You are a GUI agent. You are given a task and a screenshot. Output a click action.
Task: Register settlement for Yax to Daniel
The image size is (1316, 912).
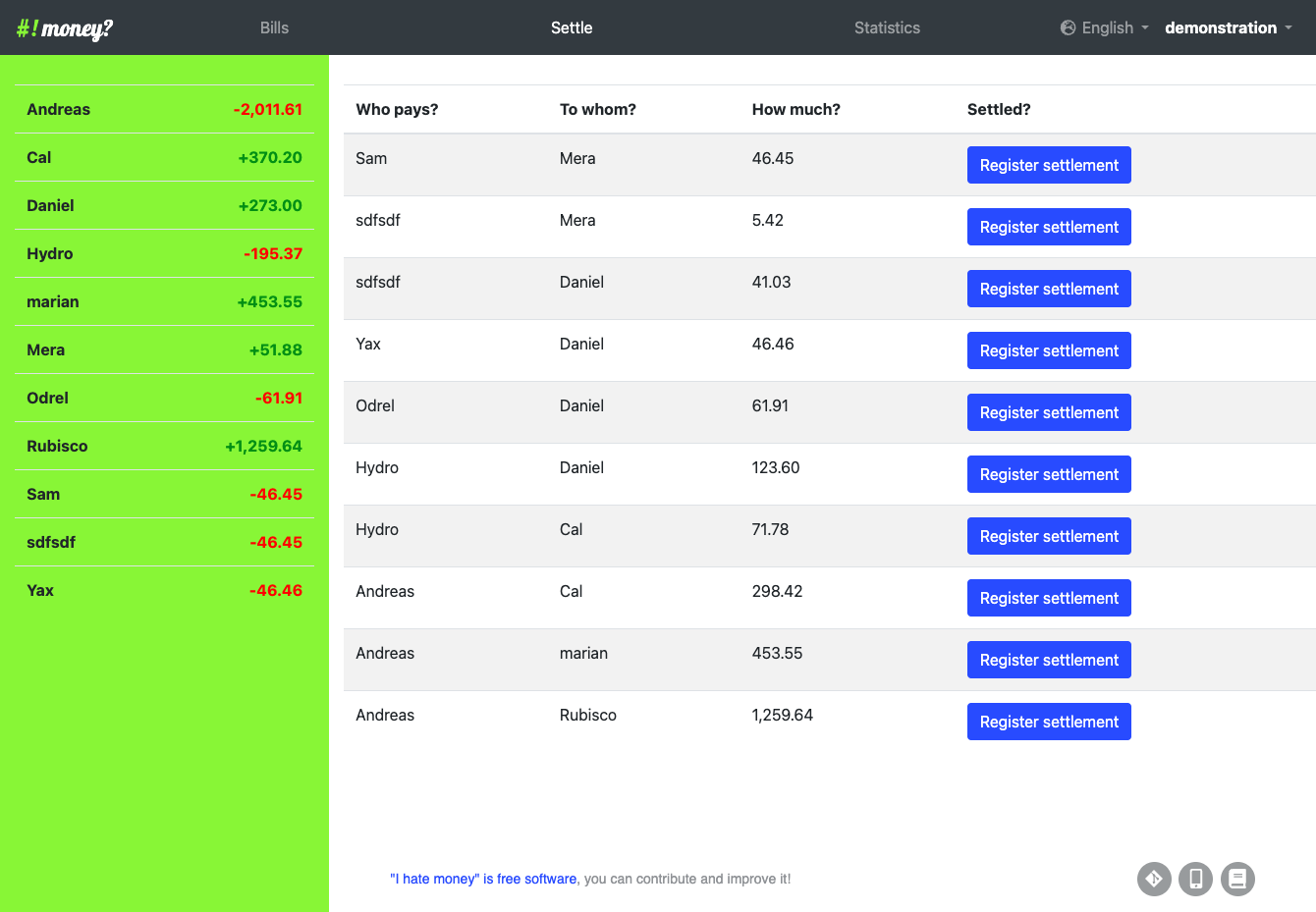pos(1049,350)
